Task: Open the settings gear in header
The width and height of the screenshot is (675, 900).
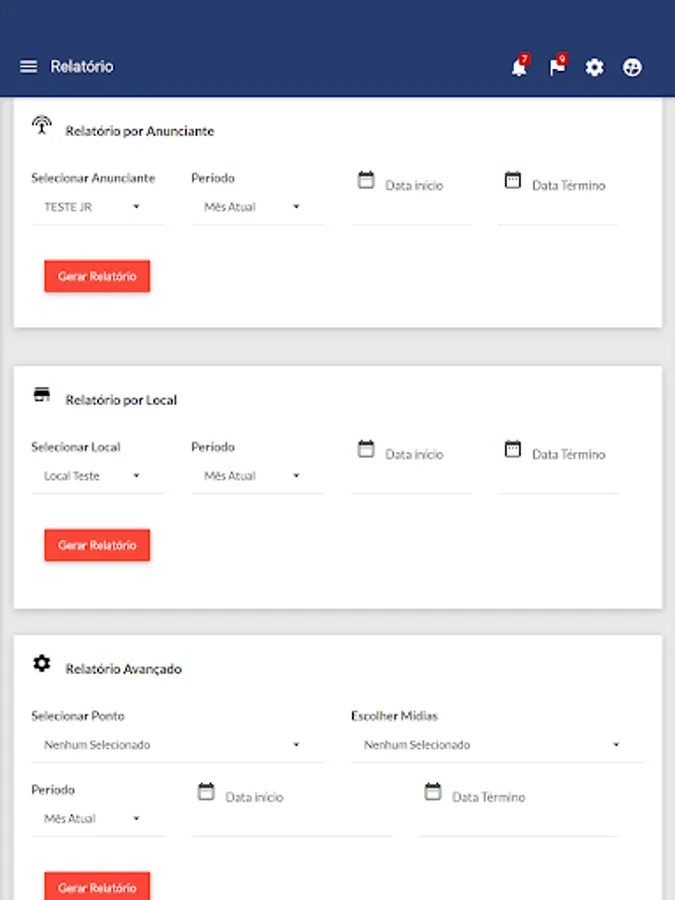Action: [x=595, y=68]
